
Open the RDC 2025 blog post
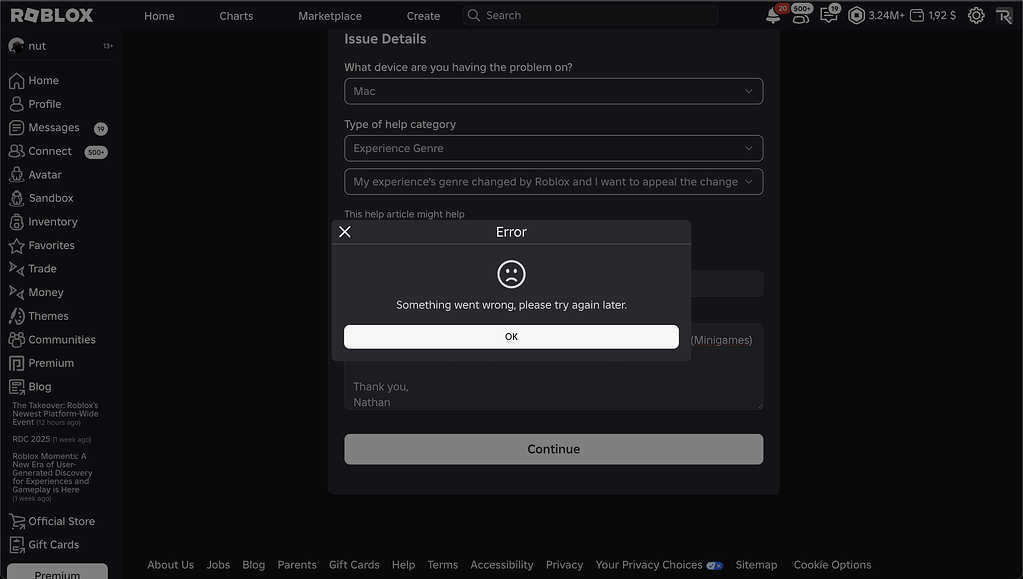click(x=31, y=438)
